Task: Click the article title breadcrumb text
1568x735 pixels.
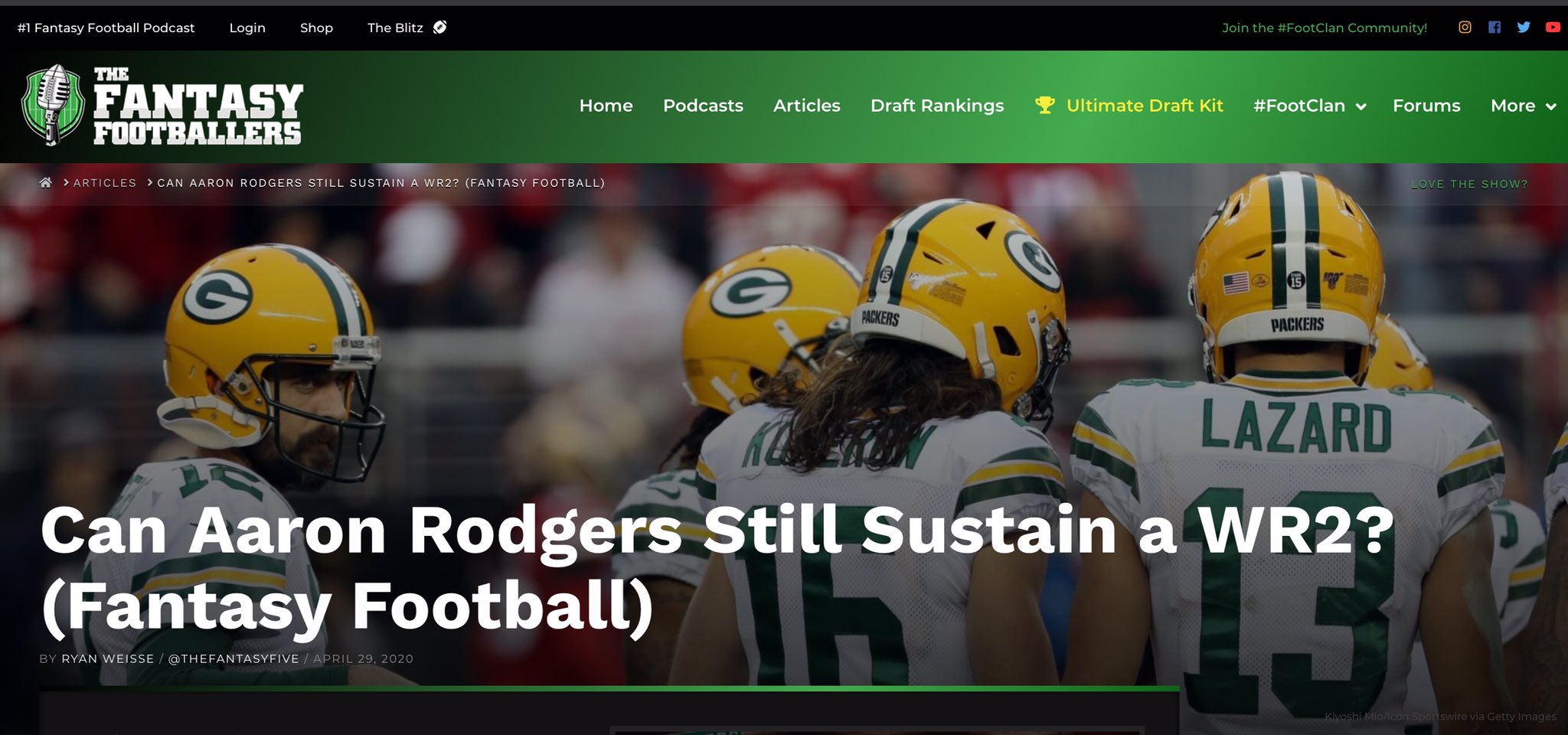Action: [381, 183]
